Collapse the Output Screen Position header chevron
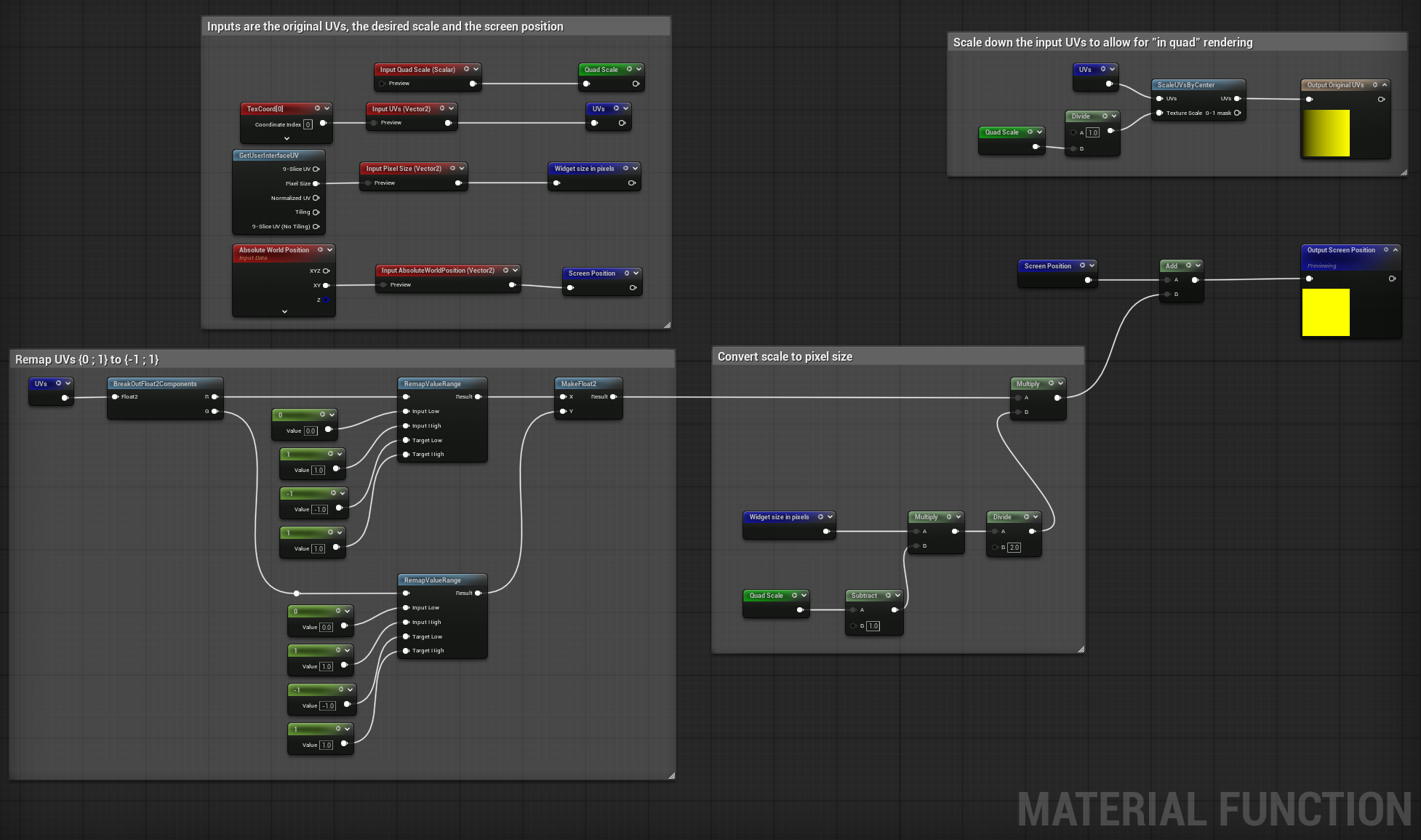 [1395, 249]
